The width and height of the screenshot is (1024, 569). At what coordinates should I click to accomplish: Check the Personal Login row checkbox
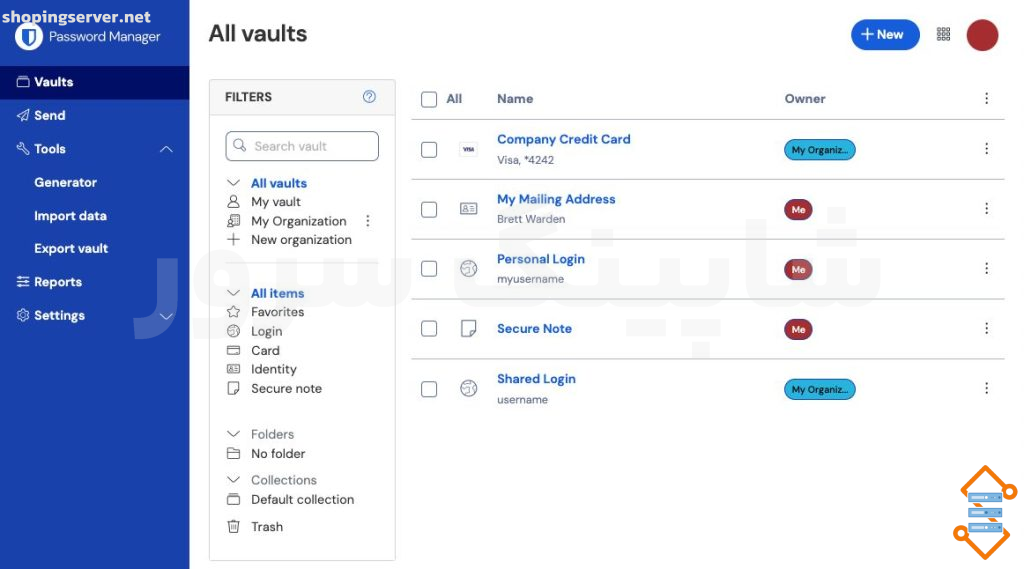(429, 268)
